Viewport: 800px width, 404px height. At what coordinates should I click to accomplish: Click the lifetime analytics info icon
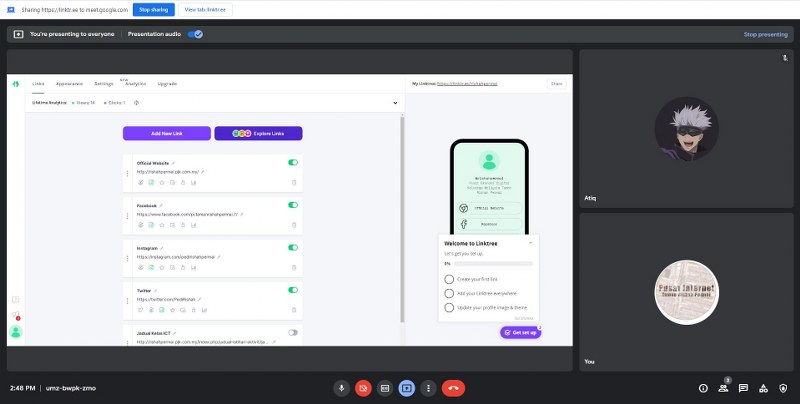[x=137, y=103]
